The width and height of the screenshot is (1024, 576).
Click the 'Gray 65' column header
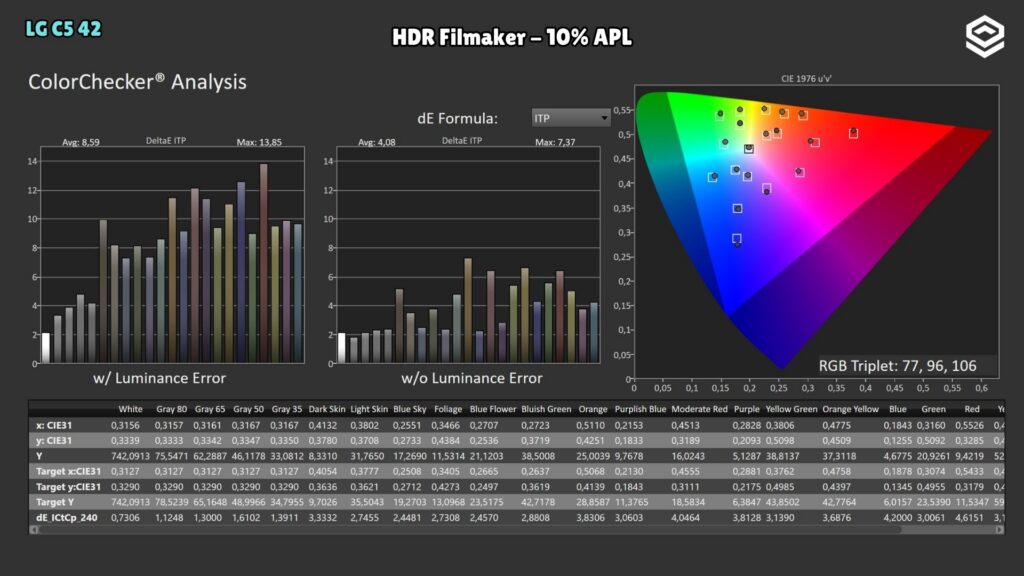click(x=210, y=409)
